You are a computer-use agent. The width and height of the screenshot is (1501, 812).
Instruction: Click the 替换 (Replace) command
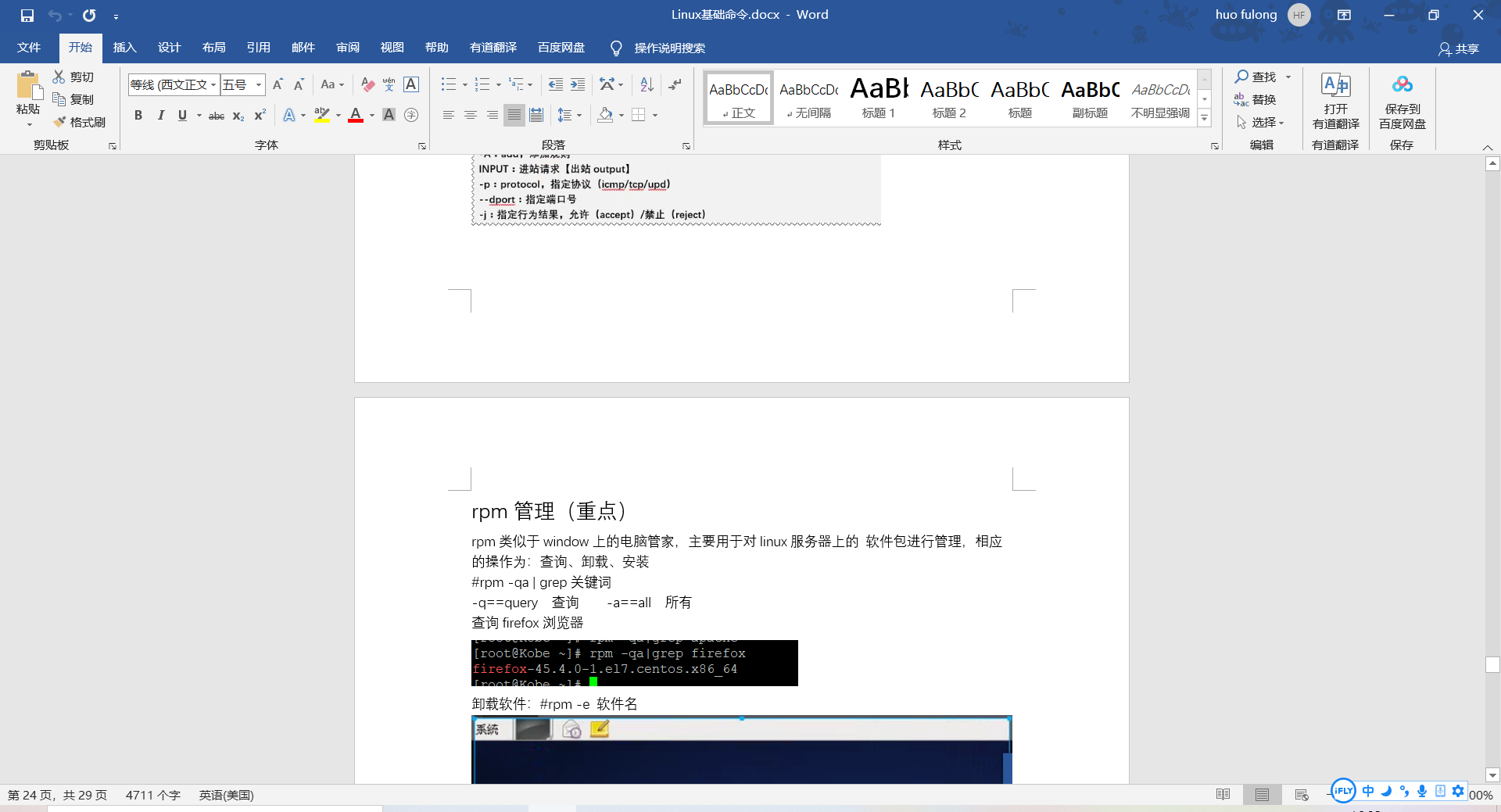coord(1262,99)
